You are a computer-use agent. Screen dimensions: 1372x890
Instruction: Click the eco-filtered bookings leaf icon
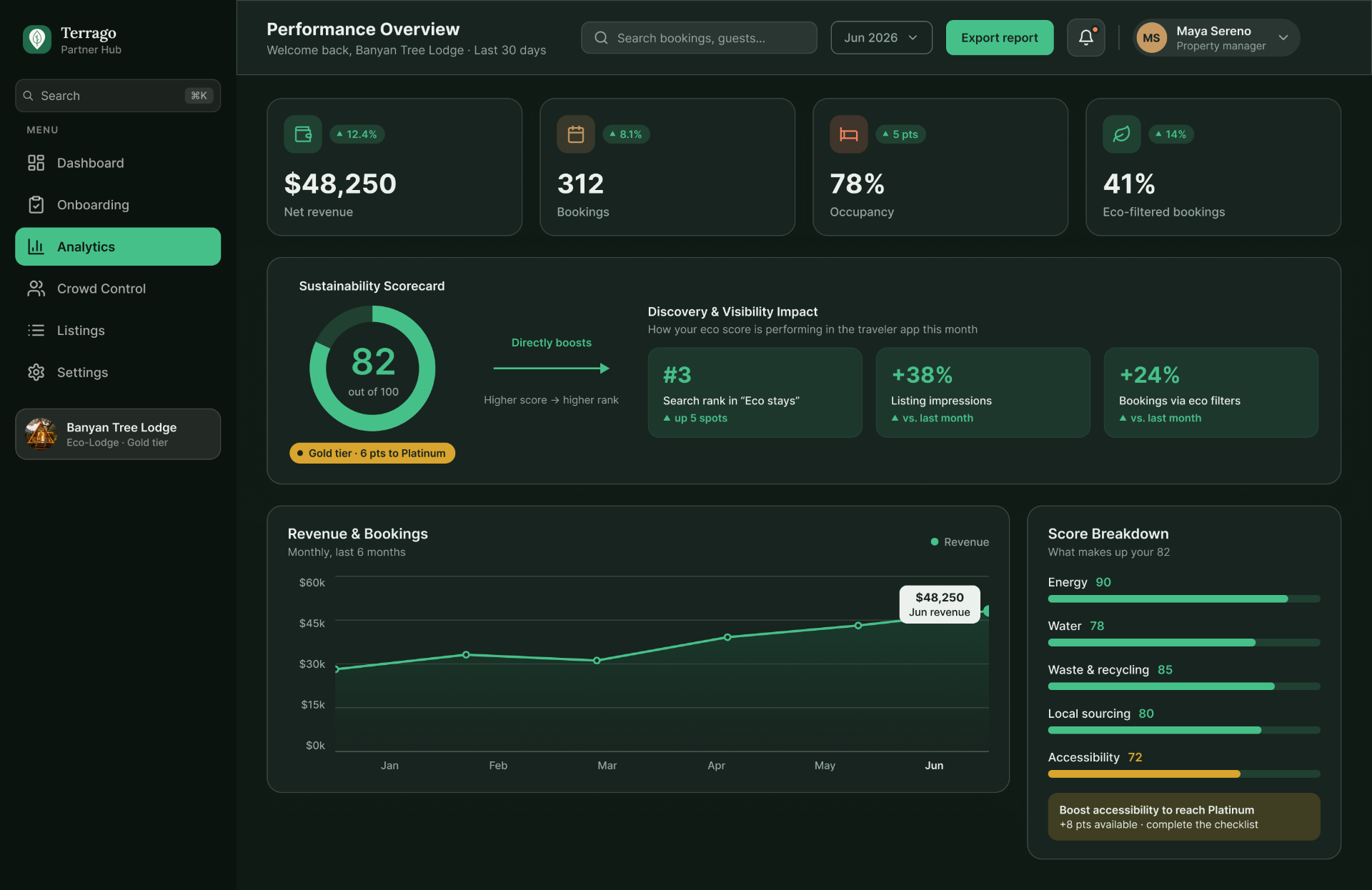1122,134
